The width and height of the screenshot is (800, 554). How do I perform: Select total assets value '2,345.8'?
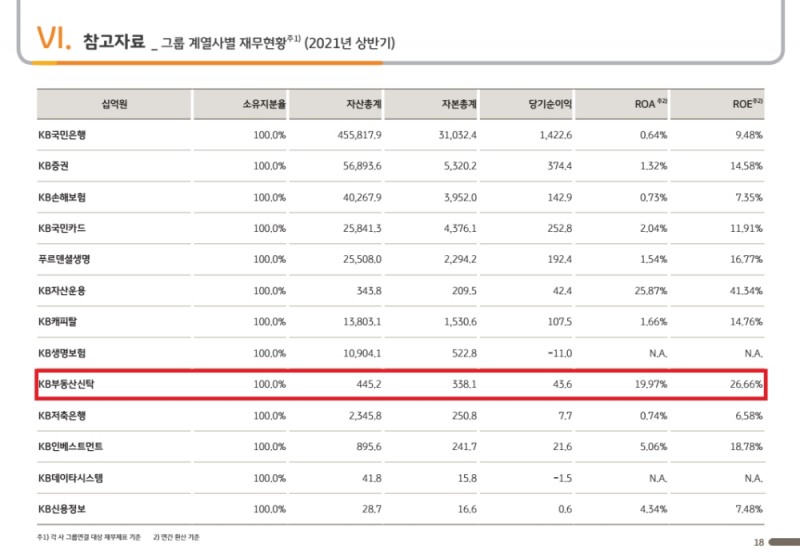[365, 416]
